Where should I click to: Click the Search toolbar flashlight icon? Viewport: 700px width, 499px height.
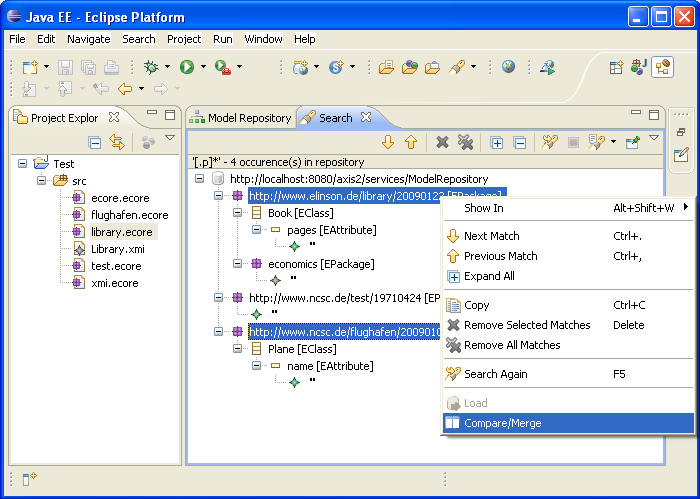click(x=457, y=67)
